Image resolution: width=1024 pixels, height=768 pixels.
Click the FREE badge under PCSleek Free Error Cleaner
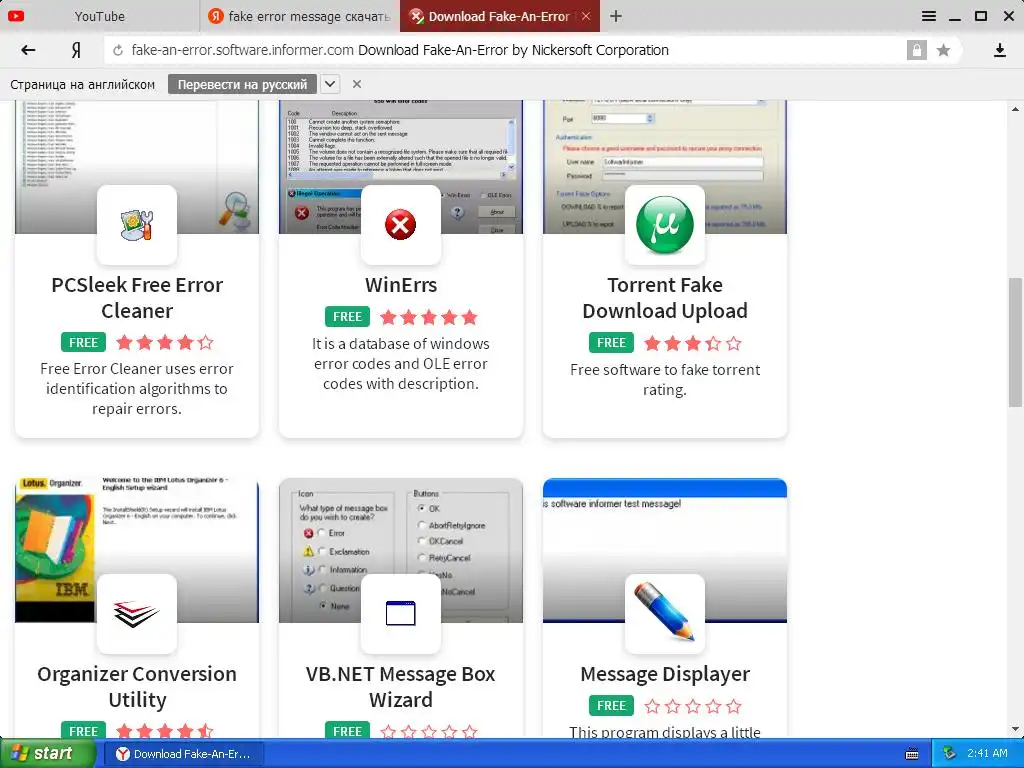click(84, 342)
